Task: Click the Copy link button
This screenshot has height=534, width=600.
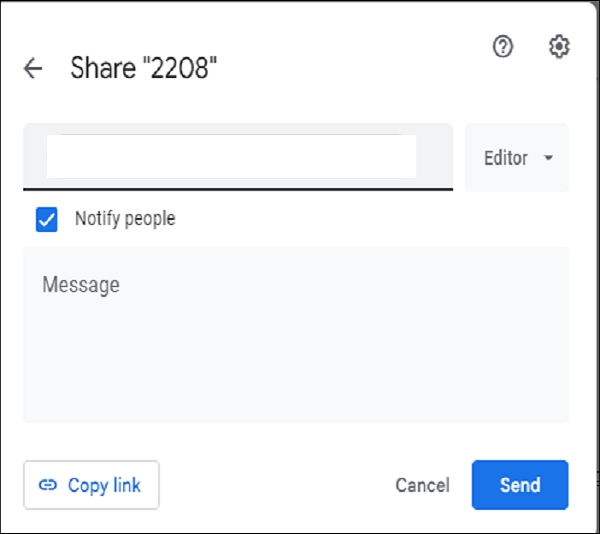Action: [x=91, y=485]
